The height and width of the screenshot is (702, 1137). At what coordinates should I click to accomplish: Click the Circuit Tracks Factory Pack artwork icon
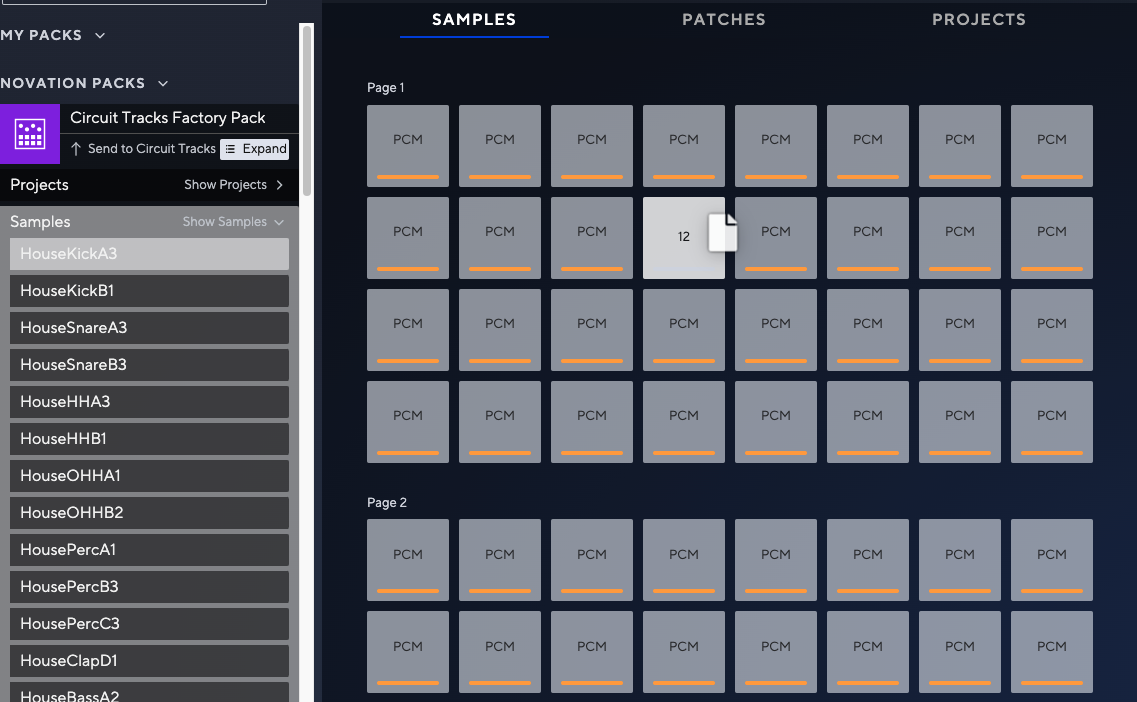pyautogui.click(x=30, y=134)
